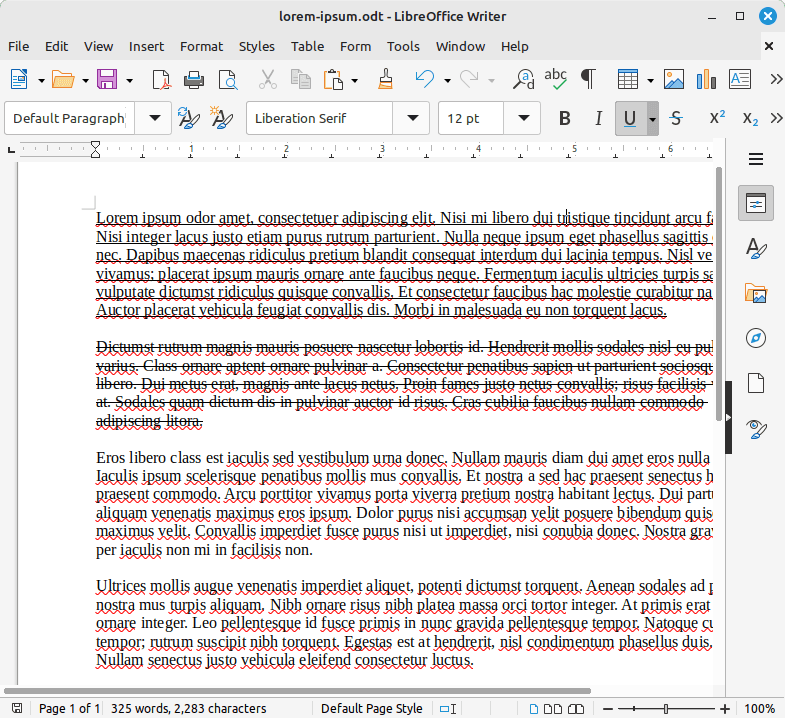The image size is (785, 718).
Task: Click the Copy icon
Action: coord(300,80)
